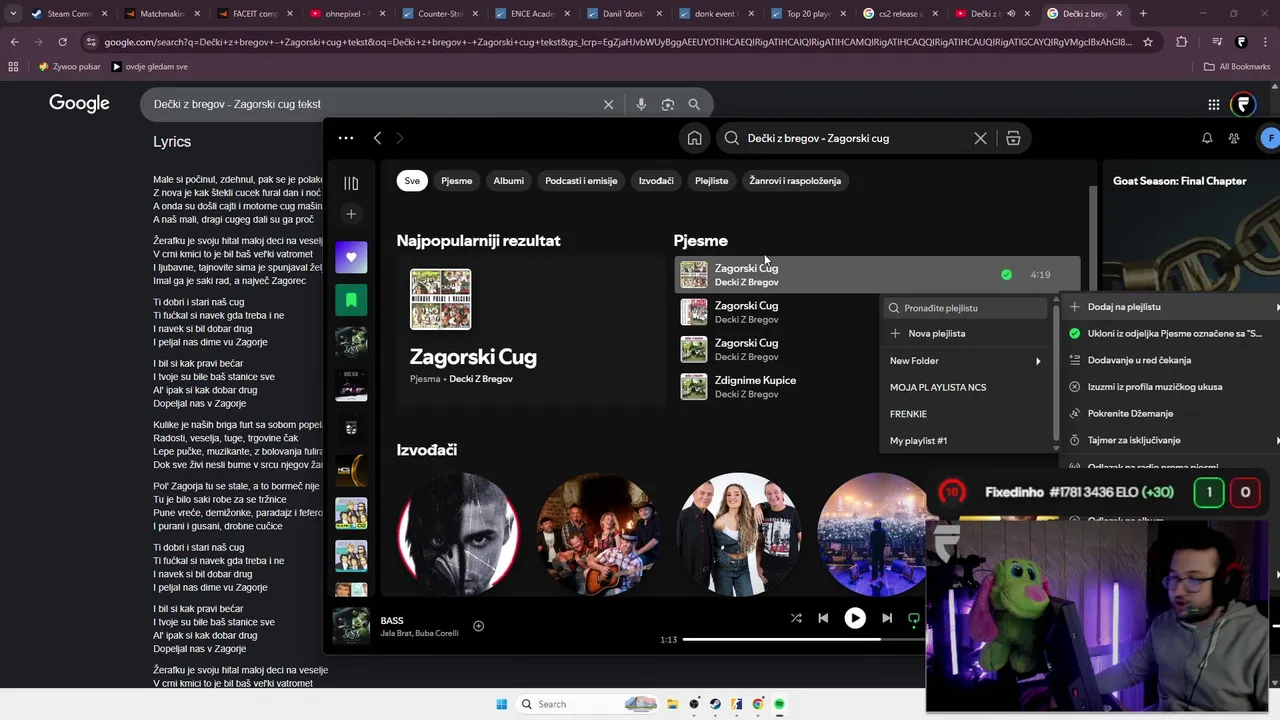Viewport: 1280px width, 720px height.
Task: Select Izvođači filter chip
Action: pos(656,181)
